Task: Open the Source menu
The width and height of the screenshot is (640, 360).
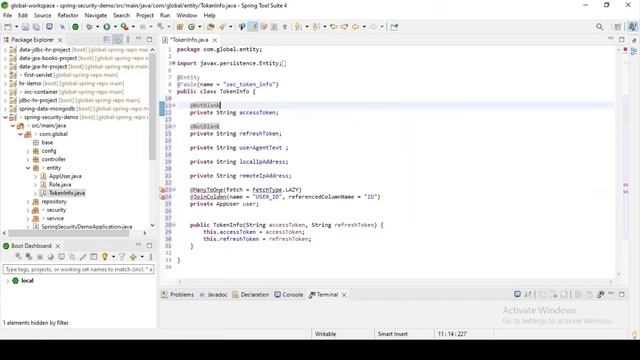Action: [42, 16]
